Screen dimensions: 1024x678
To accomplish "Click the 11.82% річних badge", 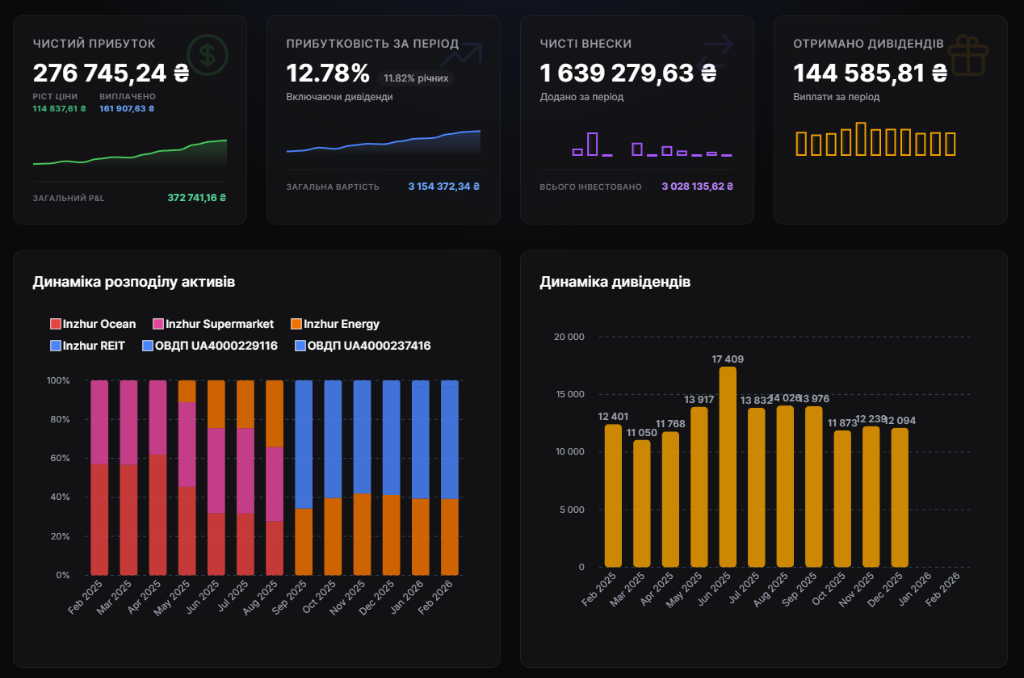I will (x=416, y=78).
